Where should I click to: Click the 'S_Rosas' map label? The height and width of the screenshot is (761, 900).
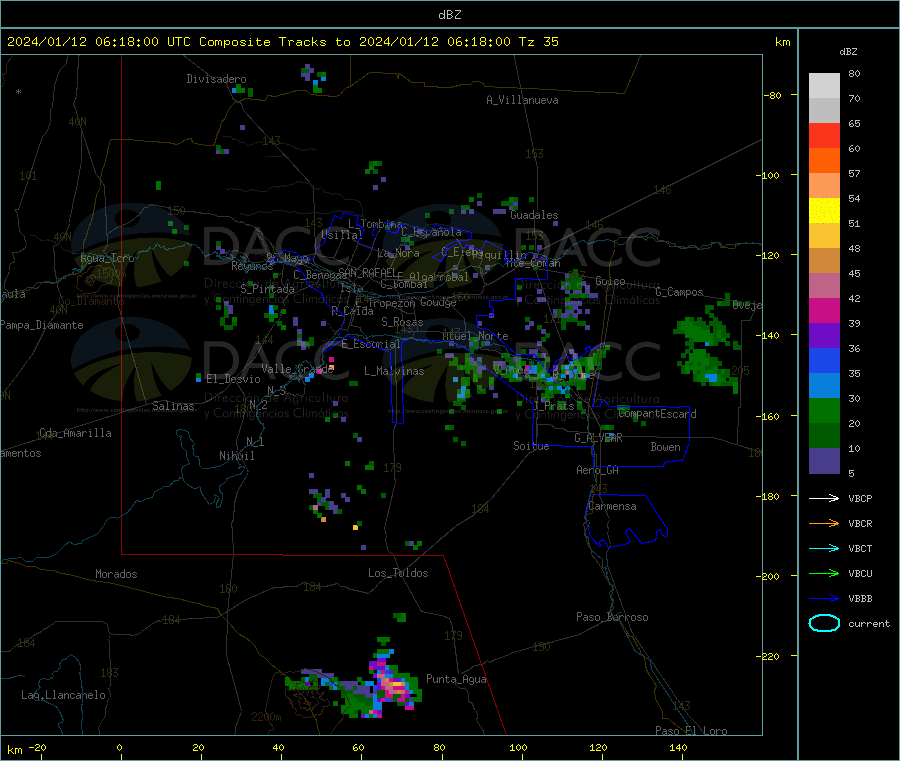pos(402,322)
